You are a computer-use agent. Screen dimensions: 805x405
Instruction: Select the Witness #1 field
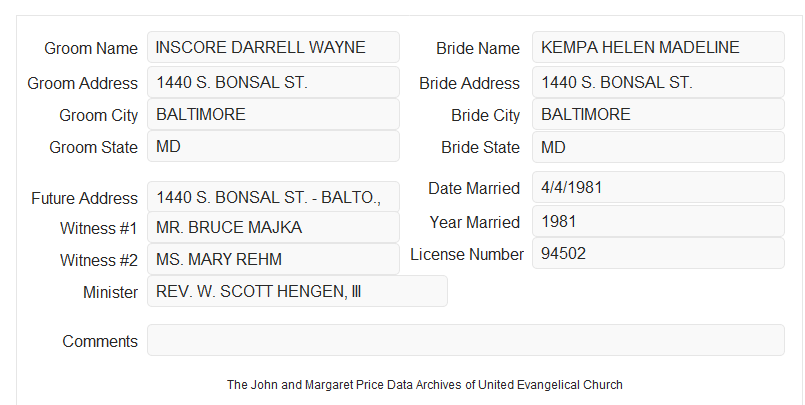click(273, 227)
